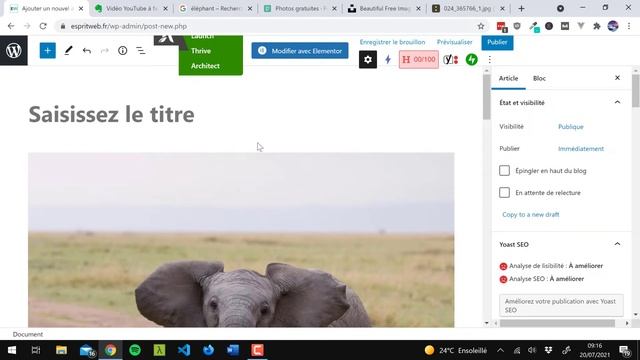Open File Explorer from taskbar
640x360 pixels.
tap(61, 350)
